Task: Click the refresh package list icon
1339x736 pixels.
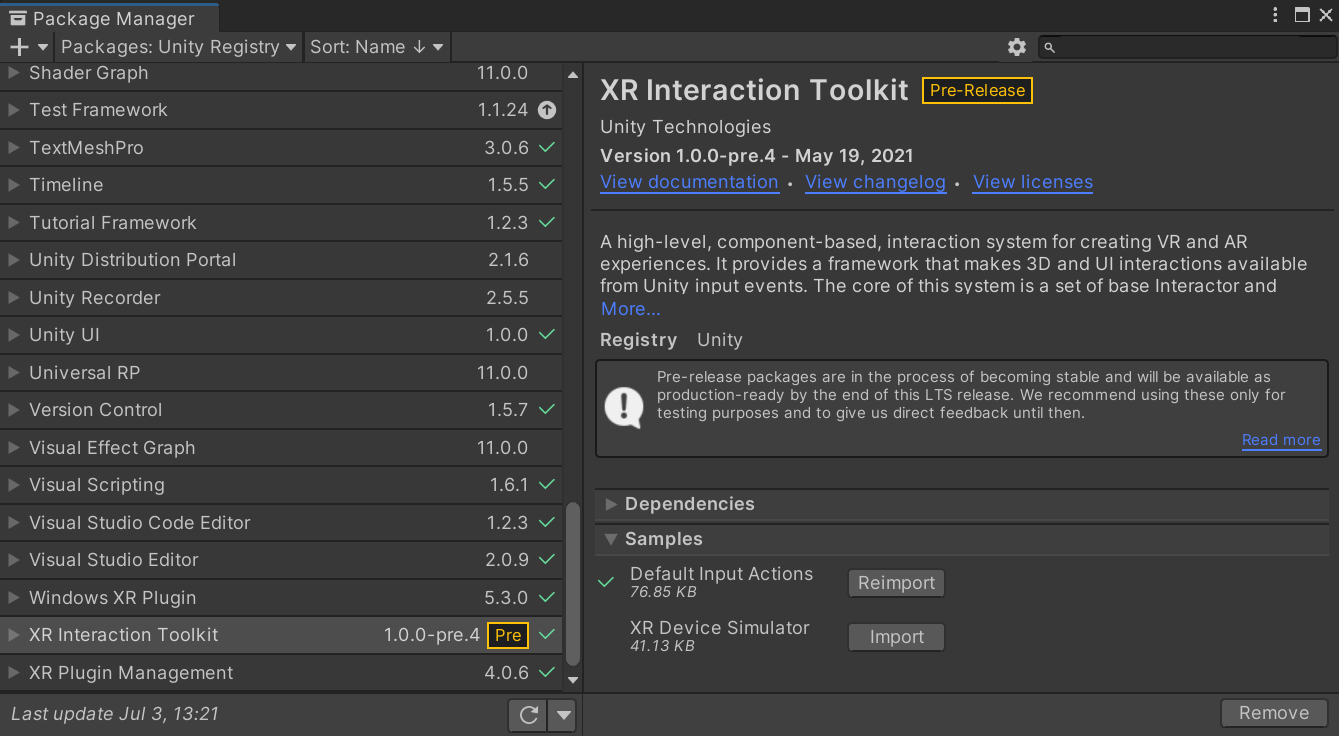Action: [x=529, y=714]
